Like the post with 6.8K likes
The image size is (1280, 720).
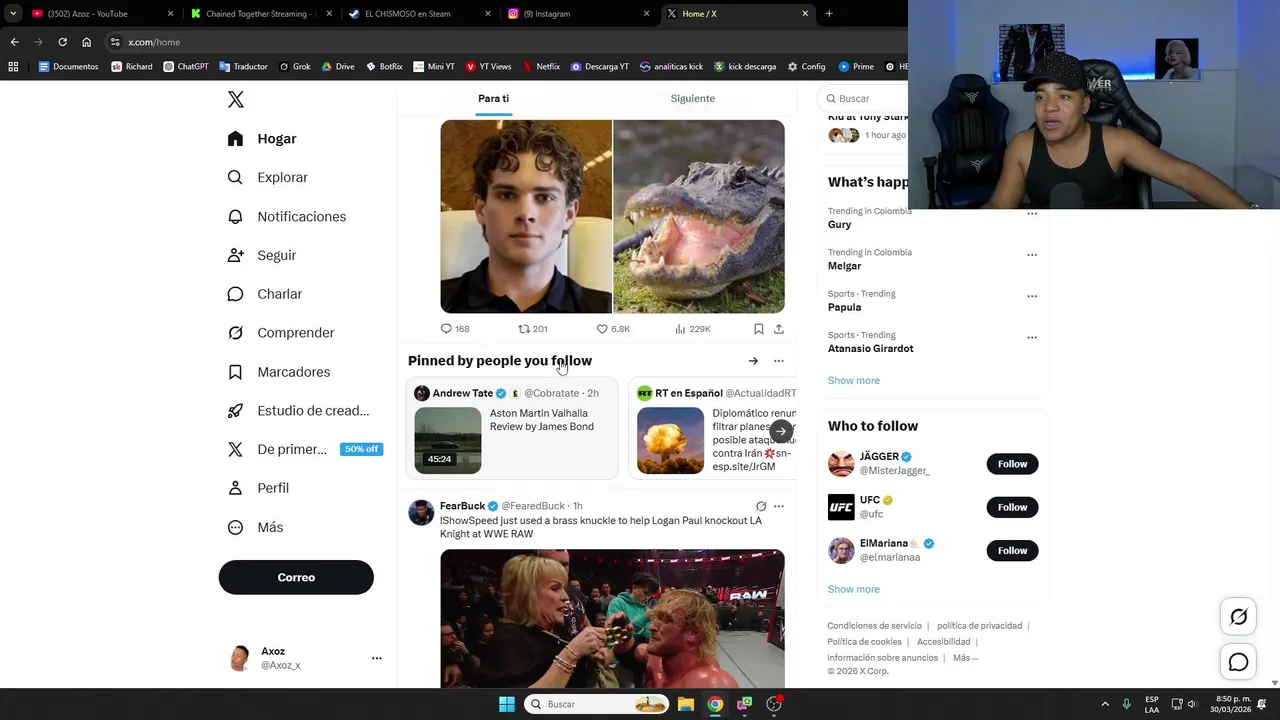tap(602, 329)
